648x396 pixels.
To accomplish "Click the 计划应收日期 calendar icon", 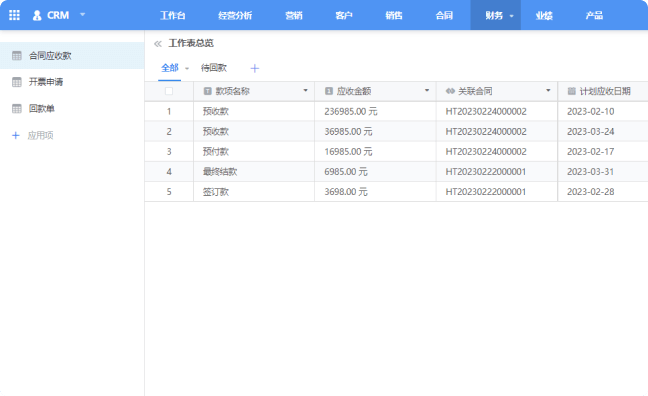I will [572, 91].
